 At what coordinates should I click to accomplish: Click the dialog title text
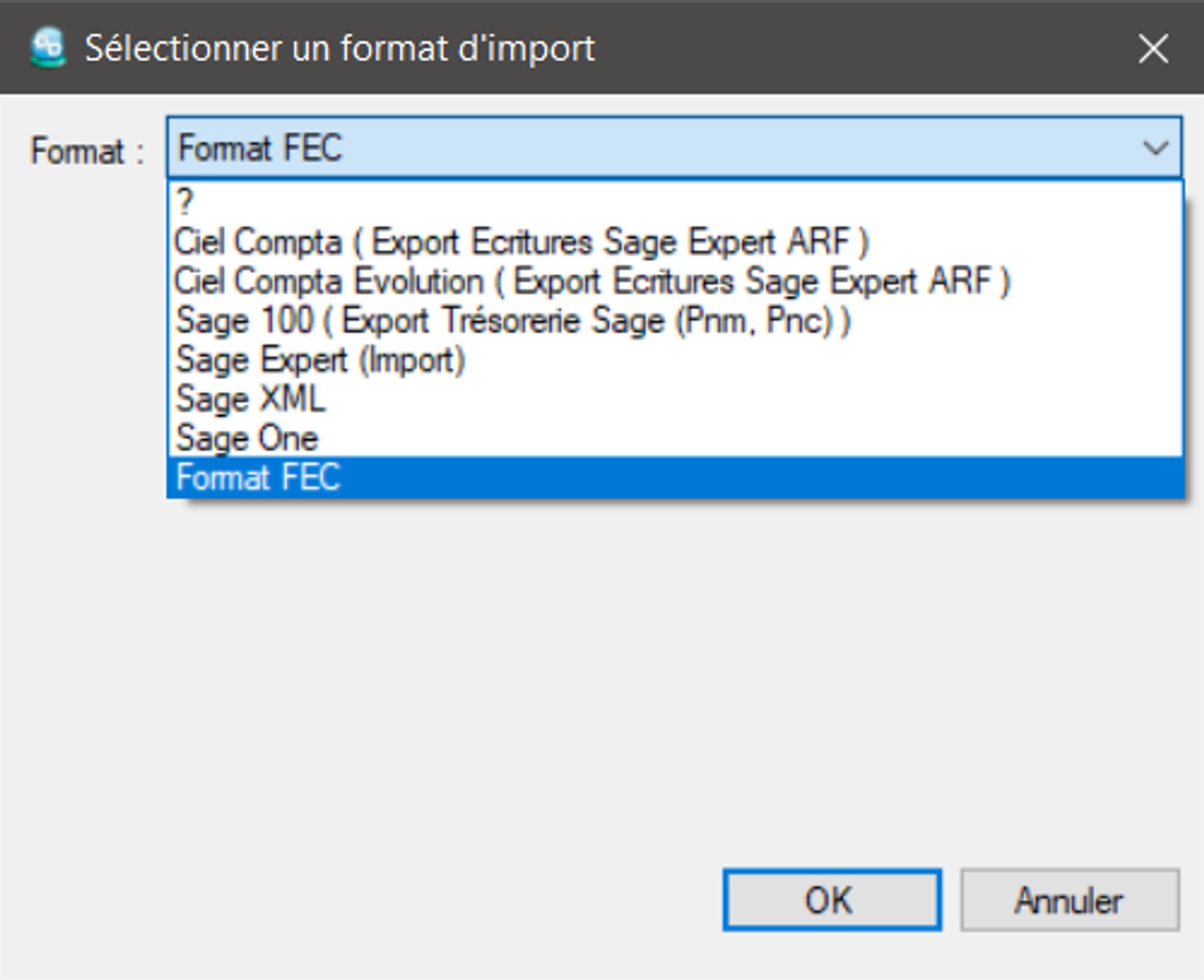point(340,49)
